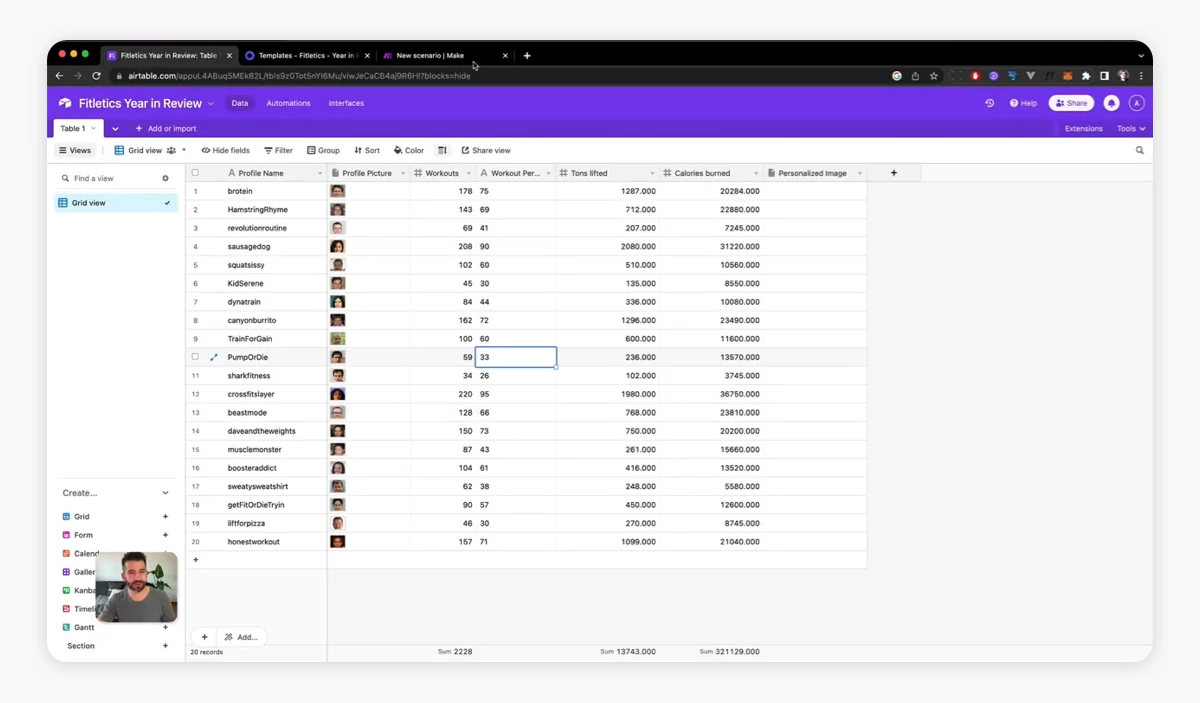1200x703 pixels.
Task: Open the Tools dropdown
Action: coord(1130,128)
